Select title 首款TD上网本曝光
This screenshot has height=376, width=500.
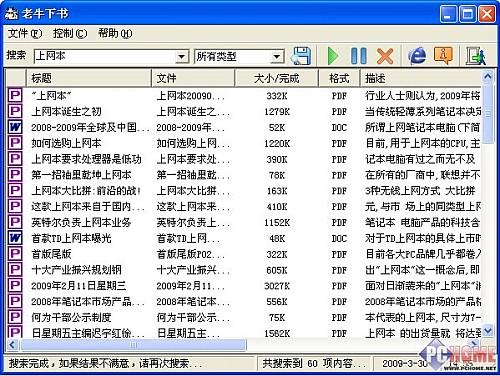tap(71, 238)
